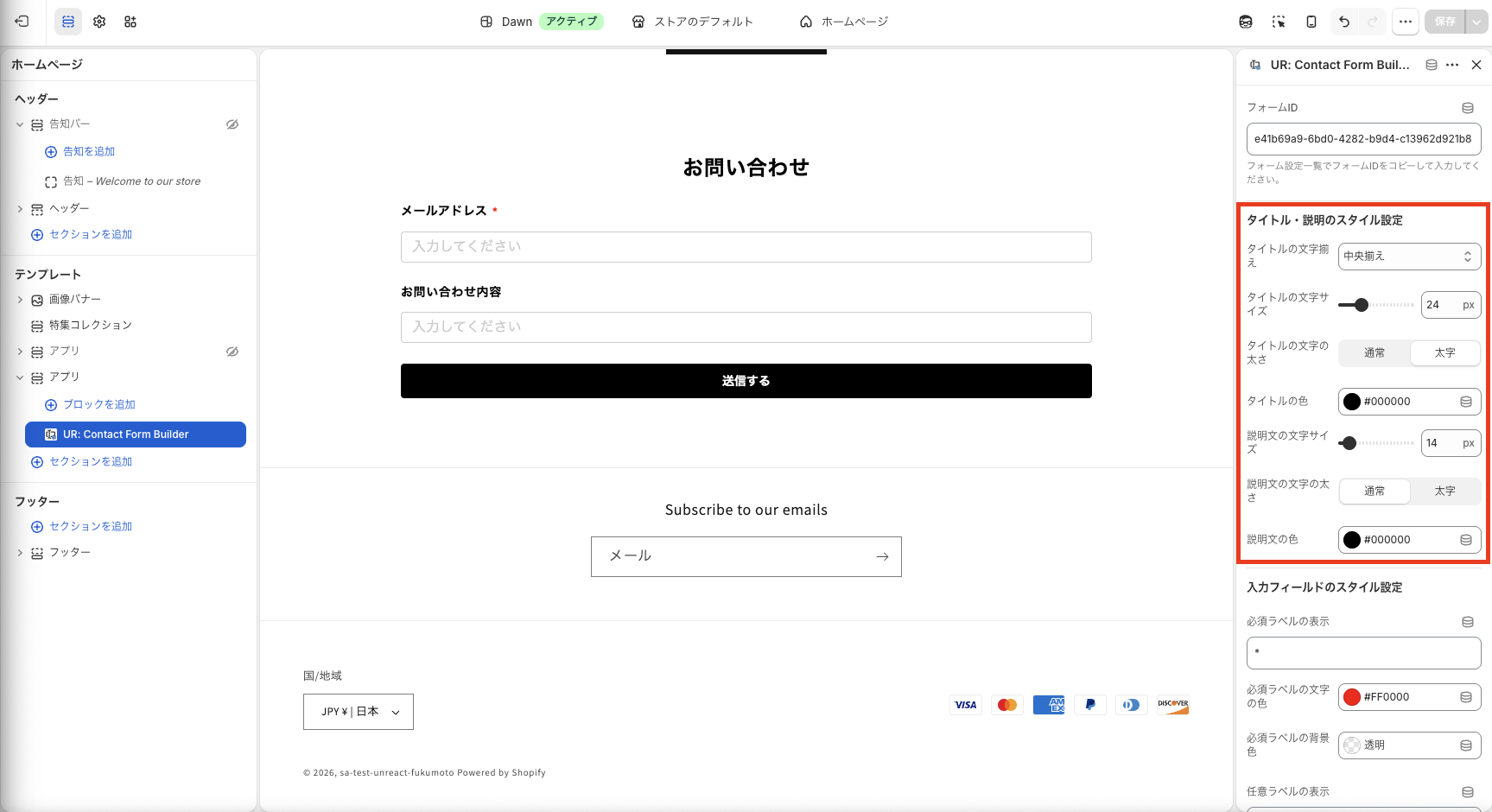
Task: Click the Mastercard payment icon in footer
Action: coord(1007,705)
